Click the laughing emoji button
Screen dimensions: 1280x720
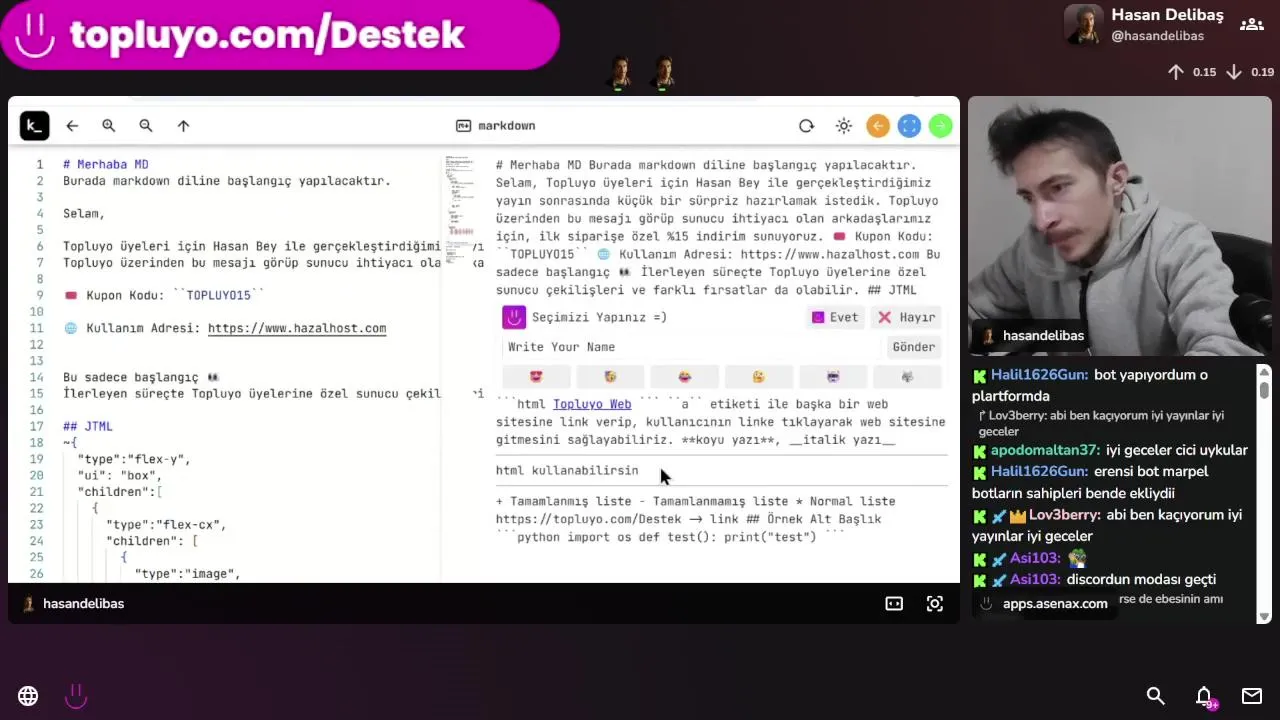685,377
